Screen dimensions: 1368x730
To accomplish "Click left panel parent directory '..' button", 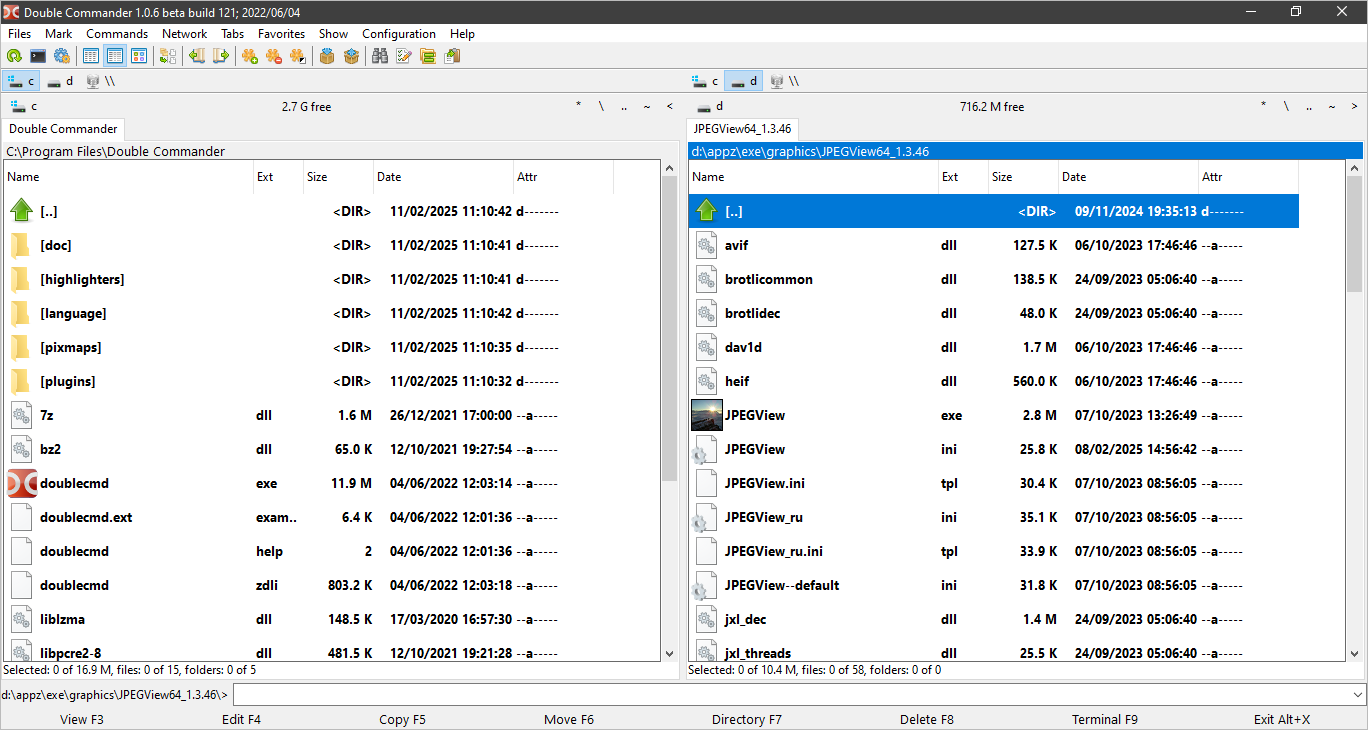I will tap(624, 106).
